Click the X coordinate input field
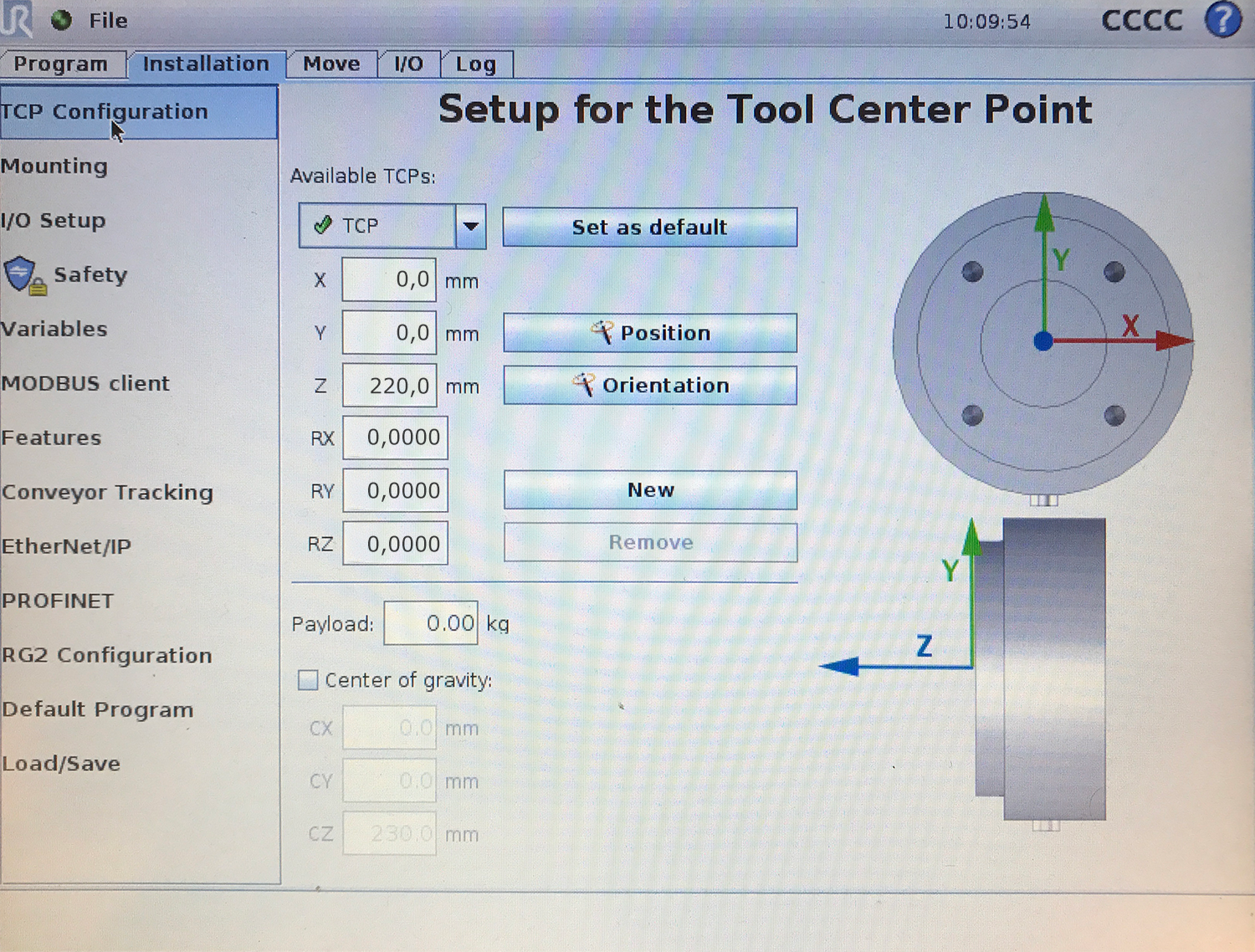1255x952 pixels. tap(389, 280)
